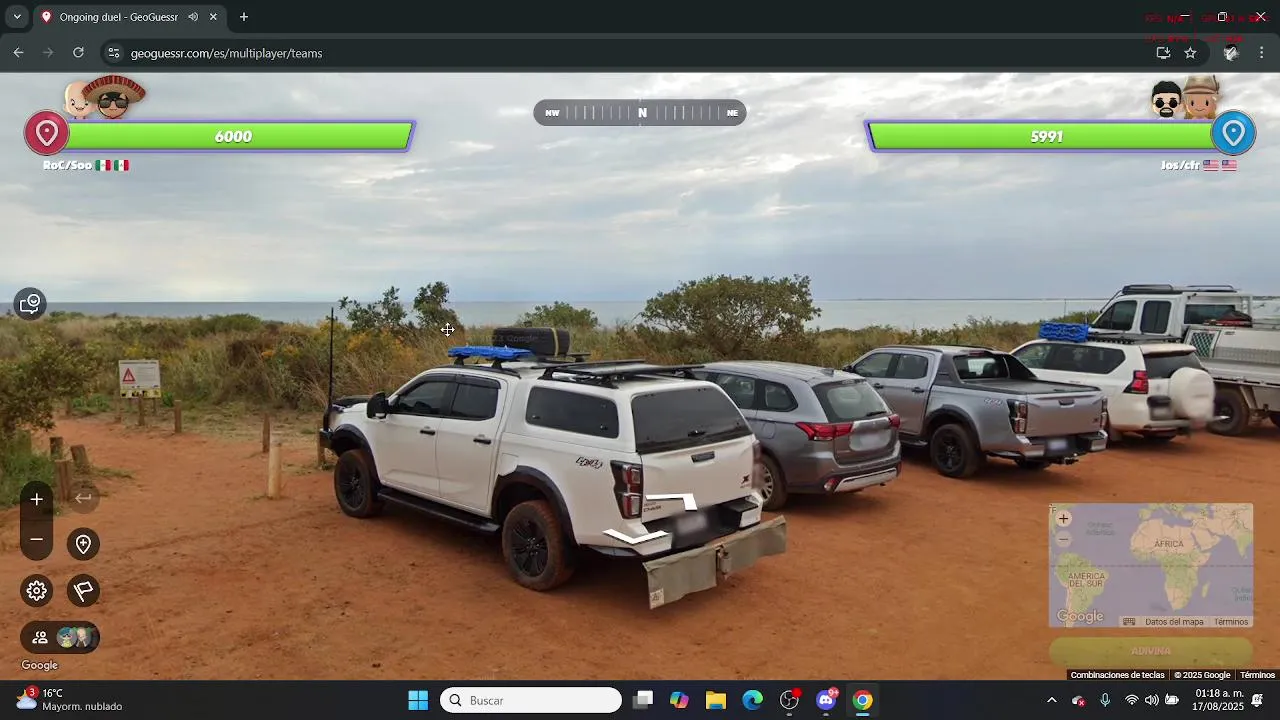This screenshot has height=720, width=1280.
Task: Open Task View on taskbar
Action: 643,700
